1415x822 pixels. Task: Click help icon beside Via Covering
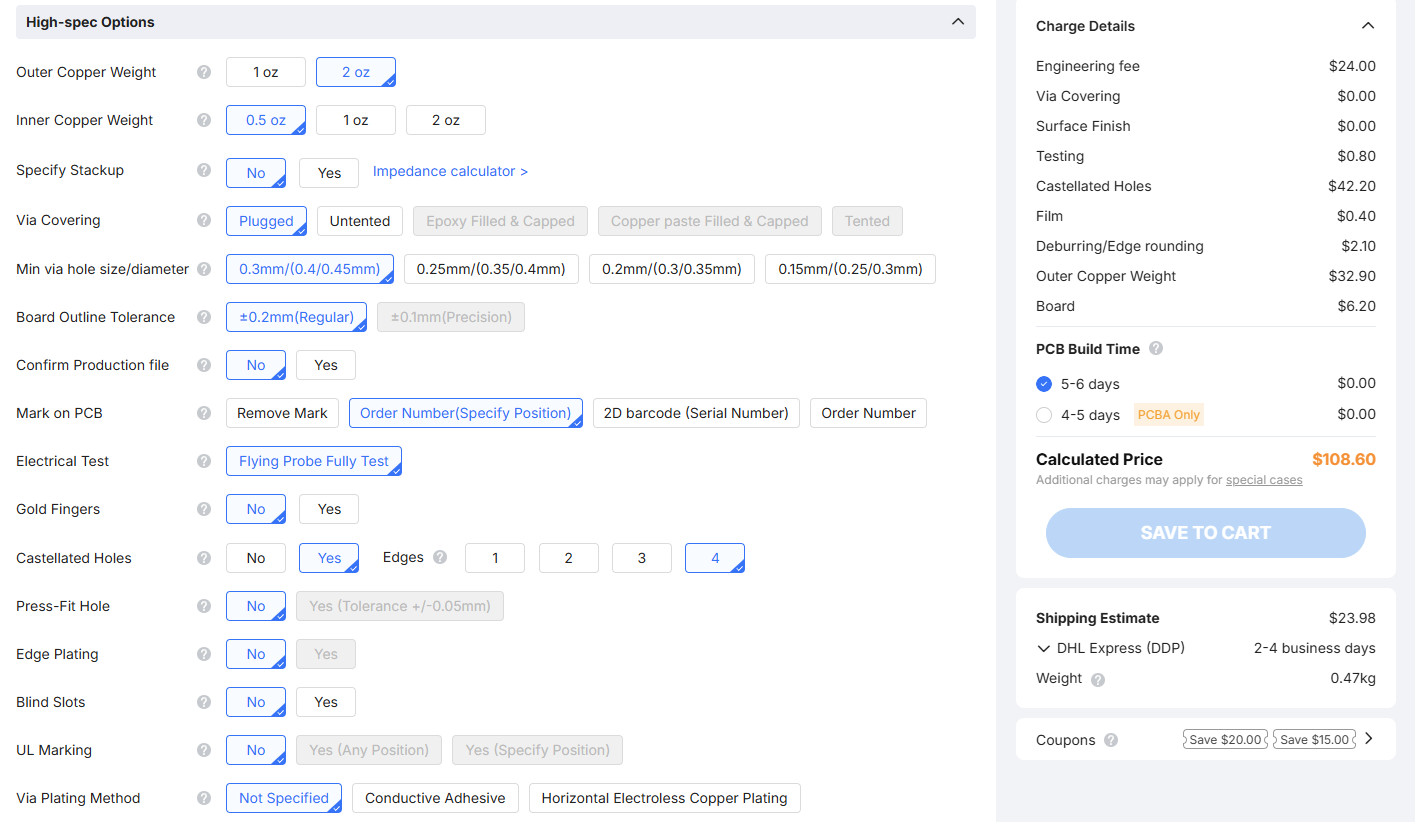coord(204,220)
